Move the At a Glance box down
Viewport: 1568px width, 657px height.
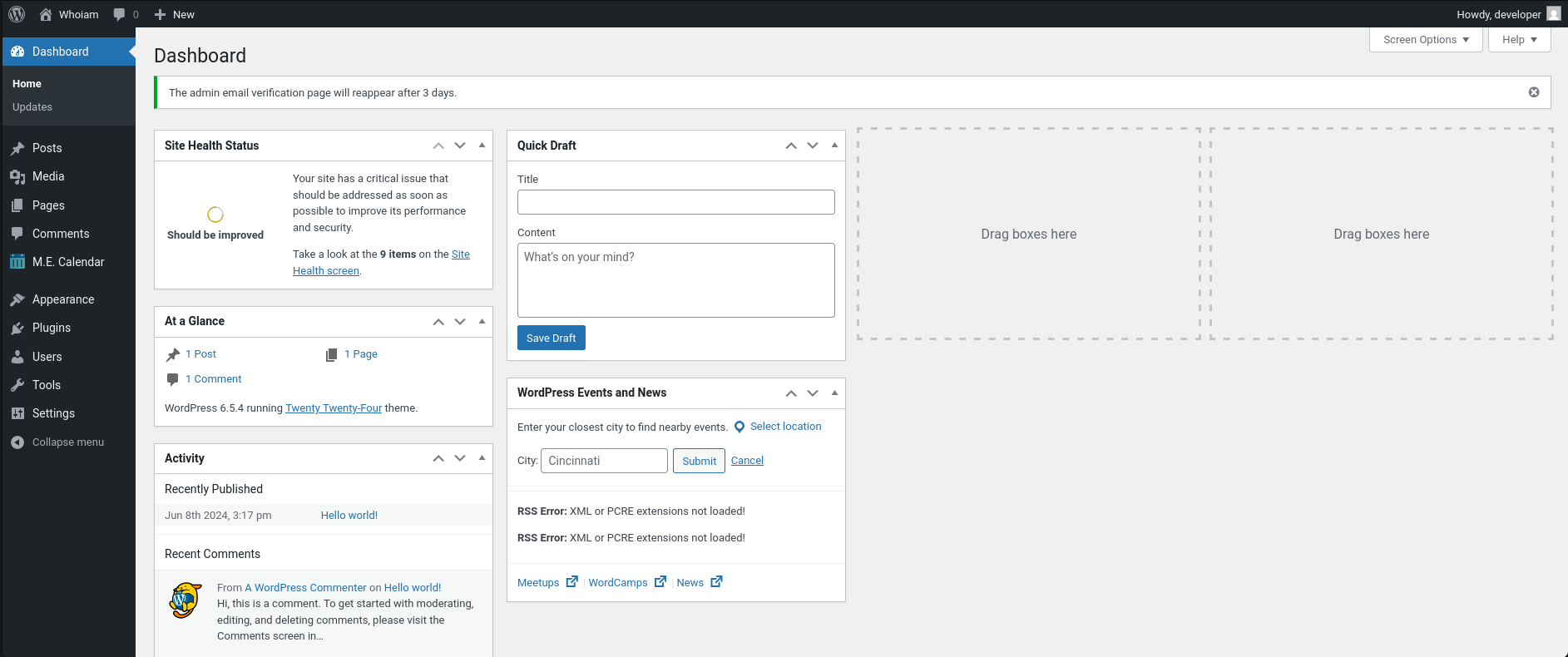coord(460,321)
